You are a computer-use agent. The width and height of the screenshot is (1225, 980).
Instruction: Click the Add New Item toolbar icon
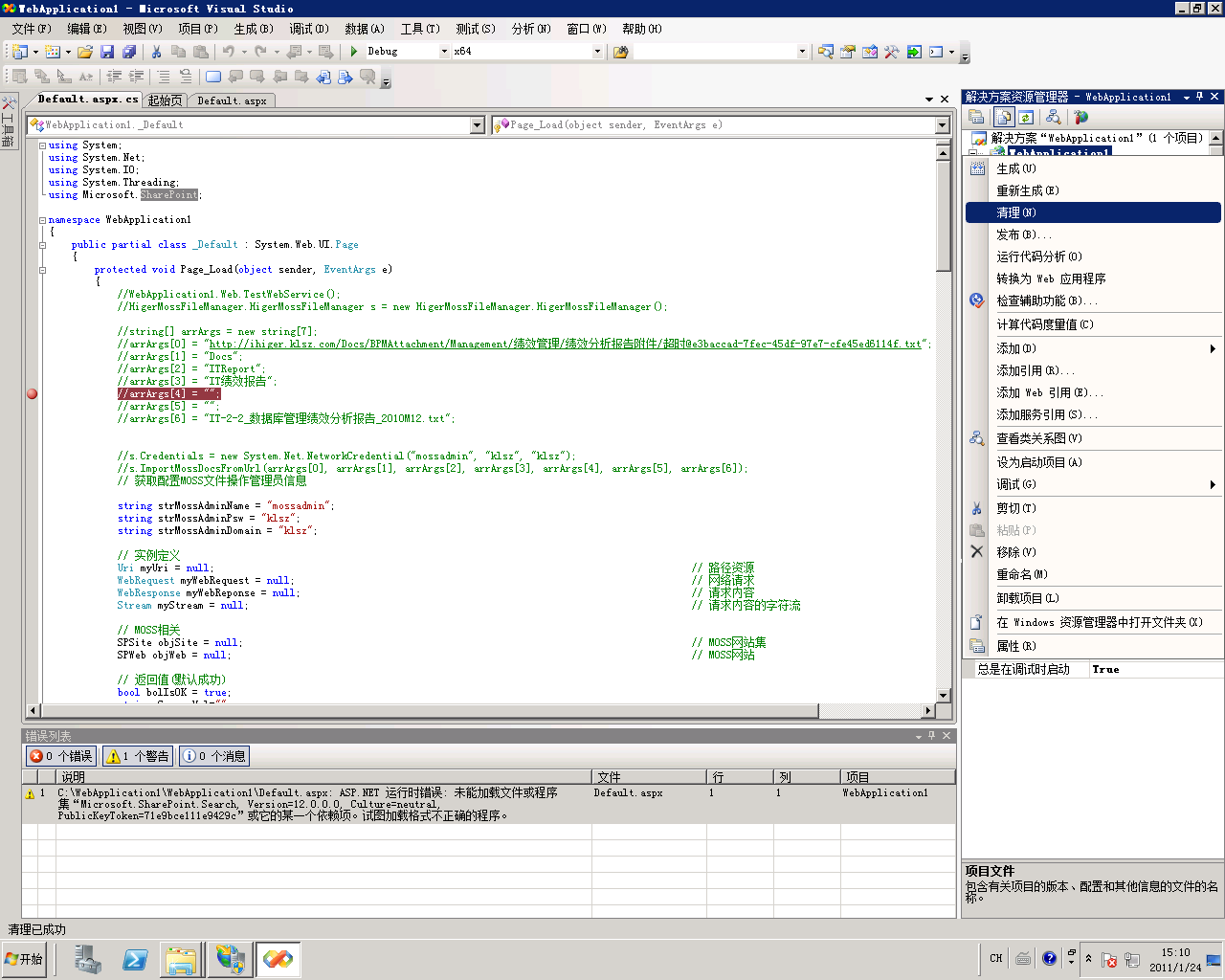coord(53,52)
